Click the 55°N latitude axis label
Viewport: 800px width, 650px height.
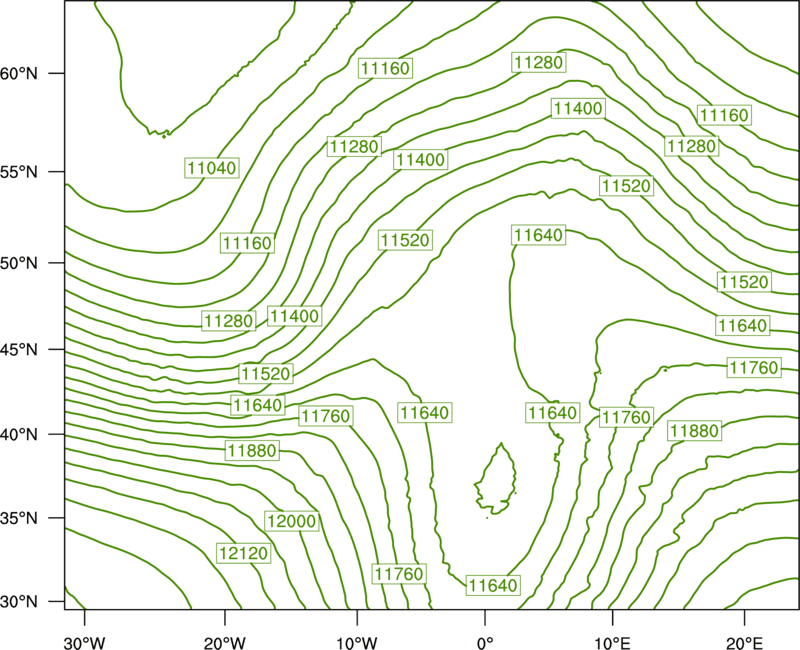coord(19,172)
